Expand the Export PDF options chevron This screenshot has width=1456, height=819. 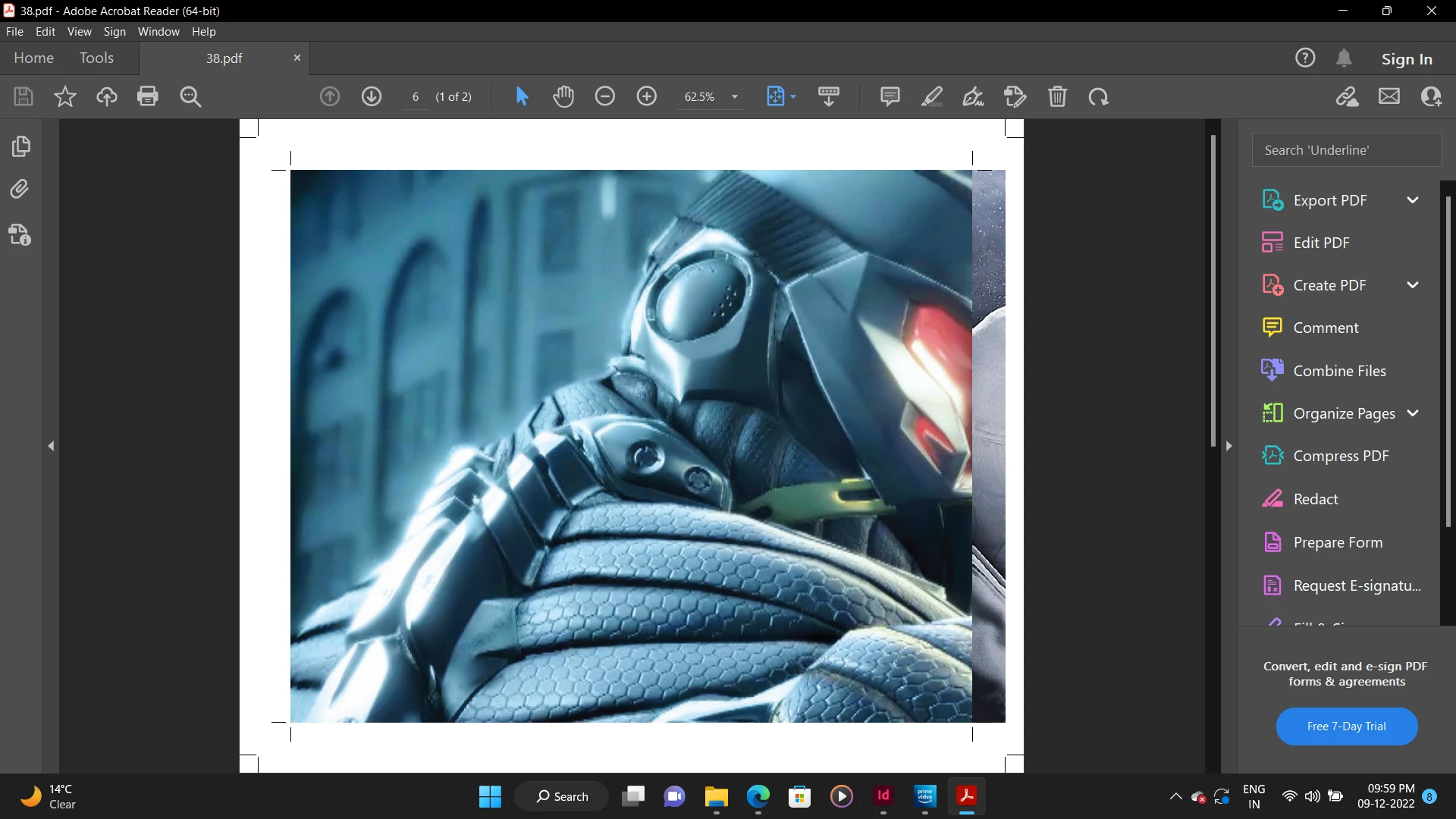1412,200
